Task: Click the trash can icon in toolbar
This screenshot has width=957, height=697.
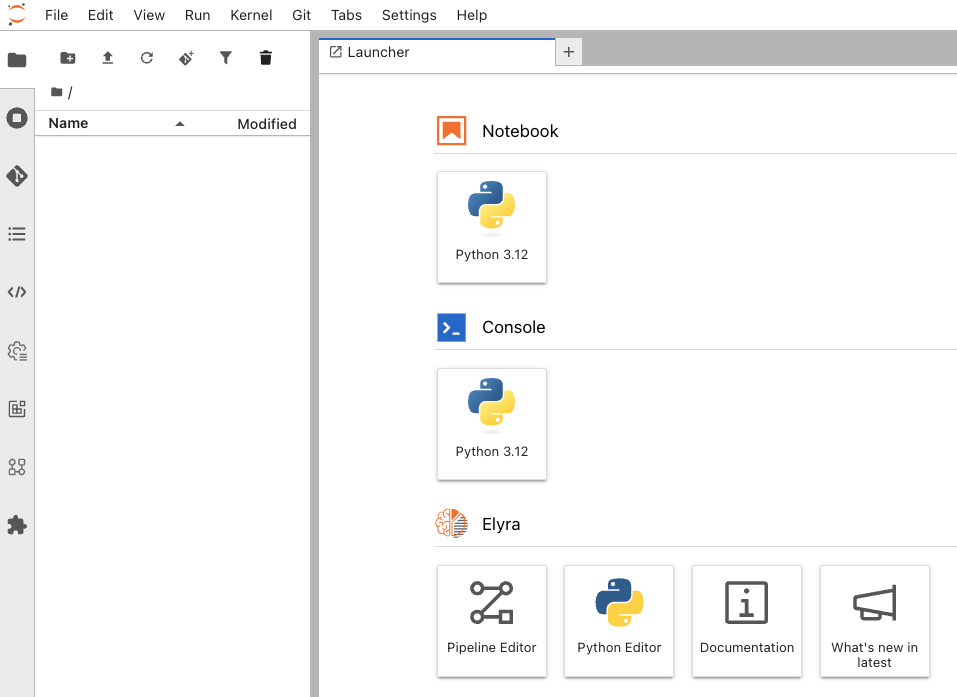Action: coord(265,58)
